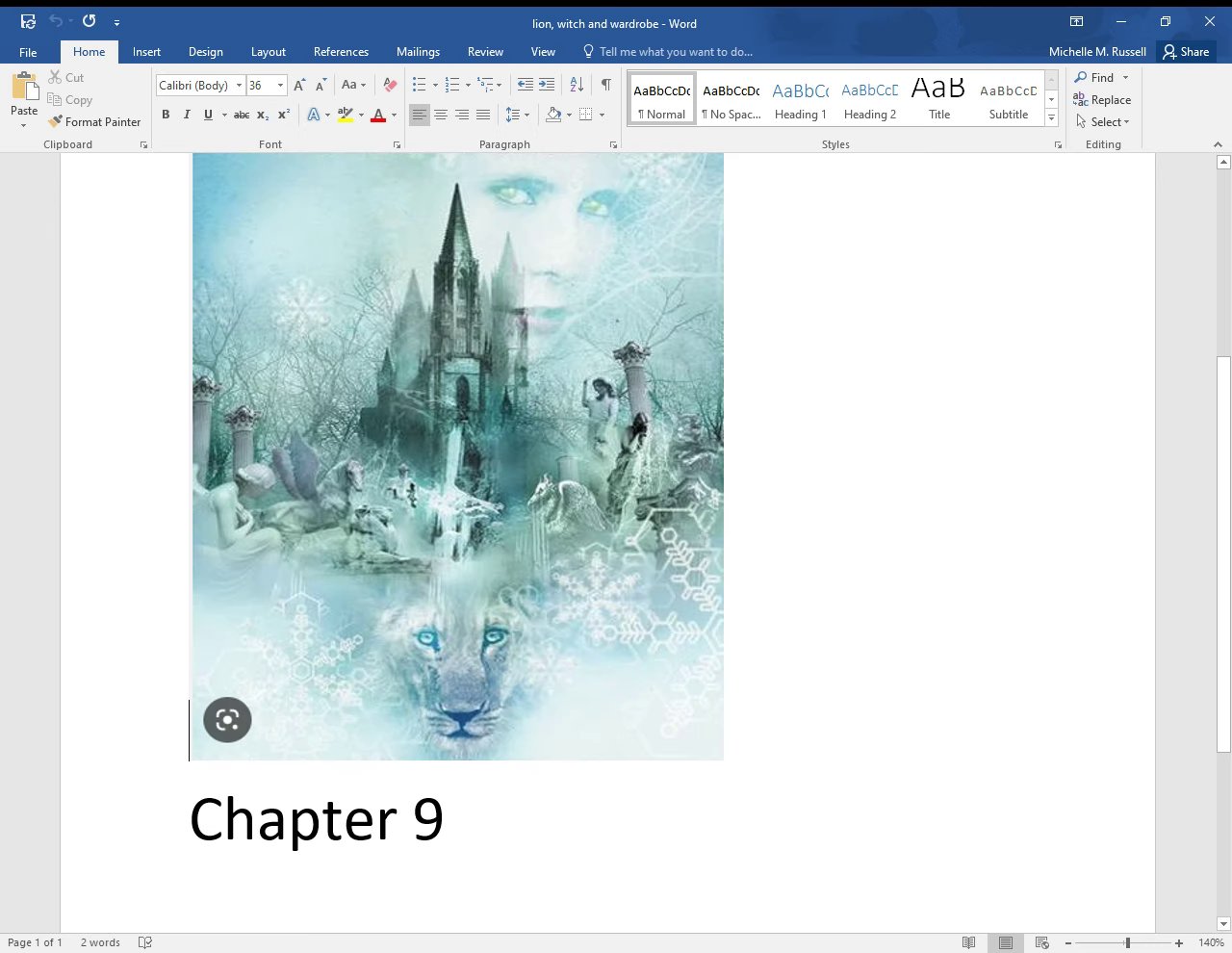The width and height of the screenshot is (1232, 953).
Task: Increase paragraph indent
Action: click(x=547, y=86)
